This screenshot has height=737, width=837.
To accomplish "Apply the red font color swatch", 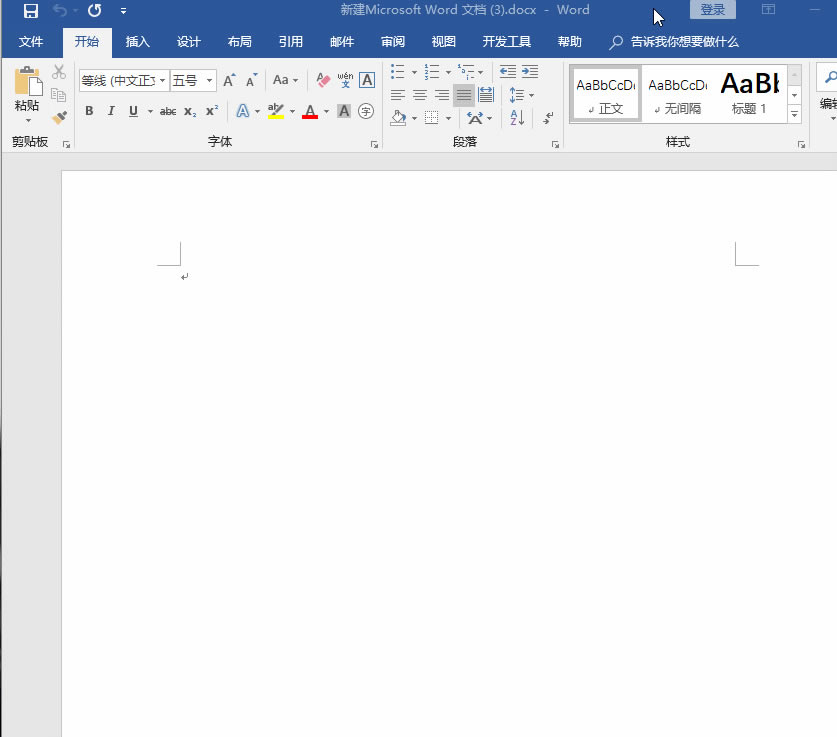I will tap(310, 111).
